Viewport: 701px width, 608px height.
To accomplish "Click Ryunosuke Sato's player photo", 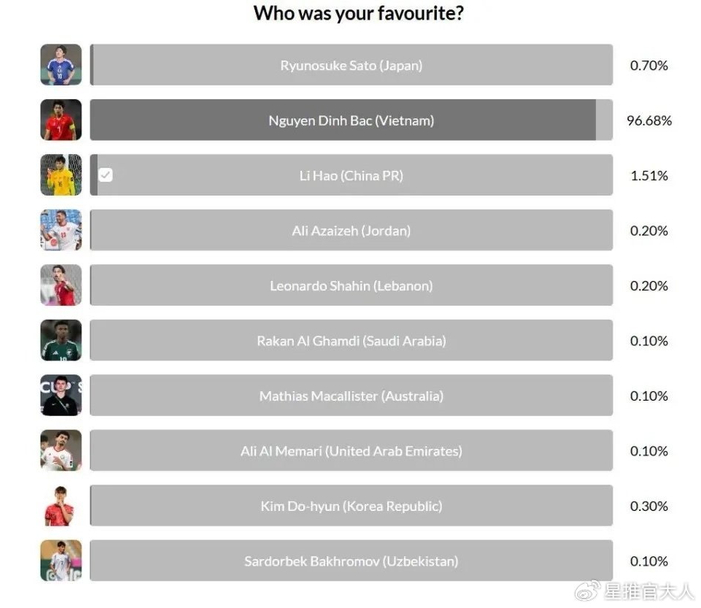I will 61,65.
